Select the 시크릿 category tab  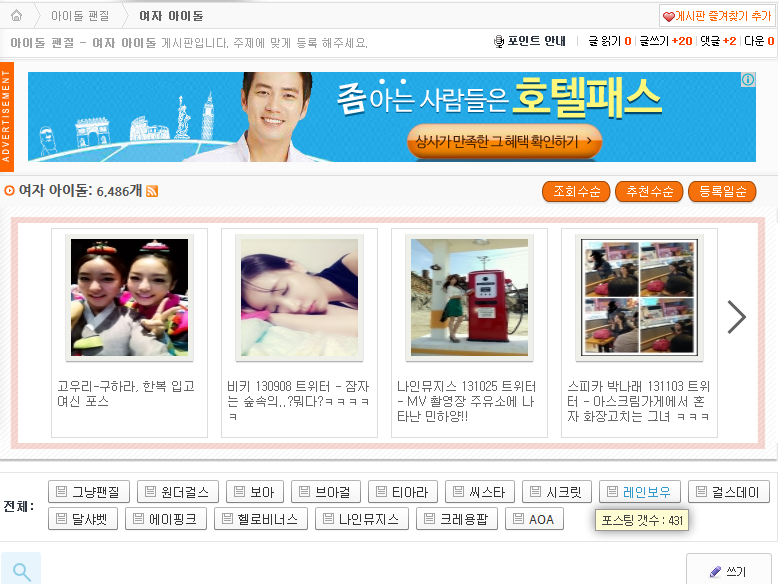click(557, 492)
